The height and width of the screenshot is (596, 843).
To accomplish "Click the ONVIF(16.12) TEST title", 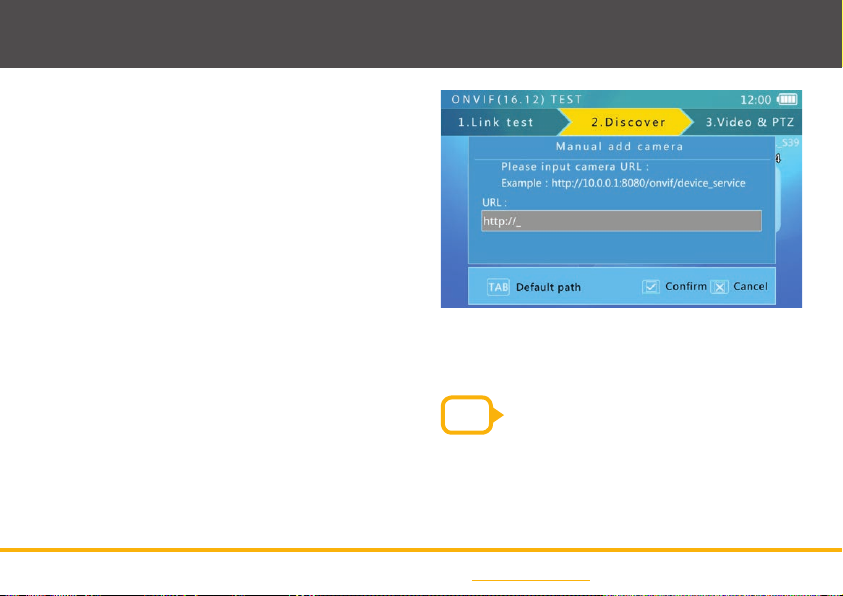I will coord(517,99).
